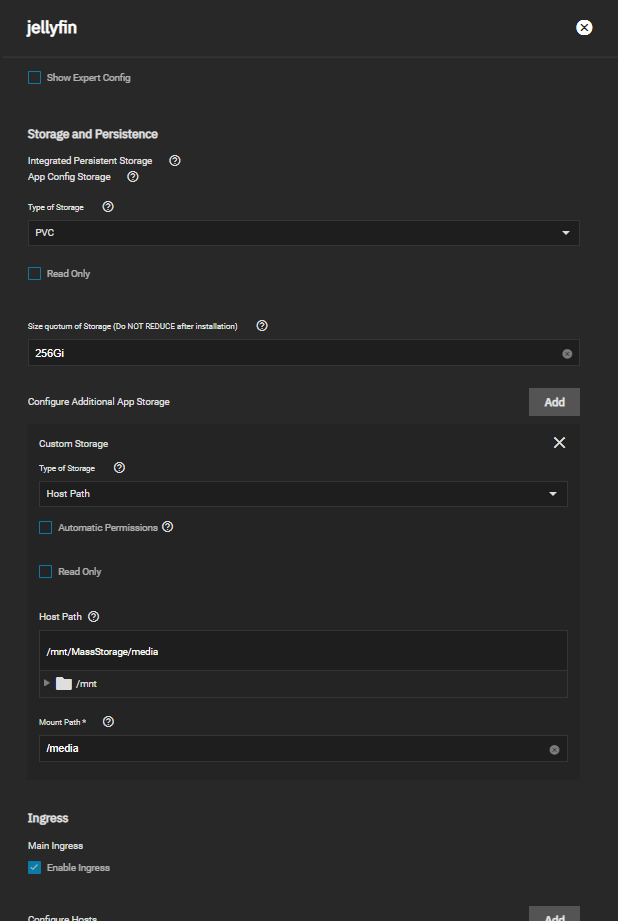The width and height of the screenshot is (618, 921).
Task: Clear the 256Gi storage size field
Action: click(x=567, y=354)
